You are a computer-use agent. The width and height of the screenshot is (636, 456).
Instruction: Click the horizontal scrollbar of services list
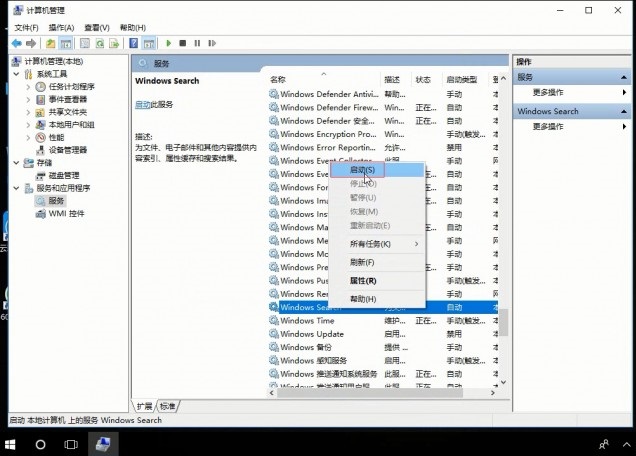click(x=370, y=393)
